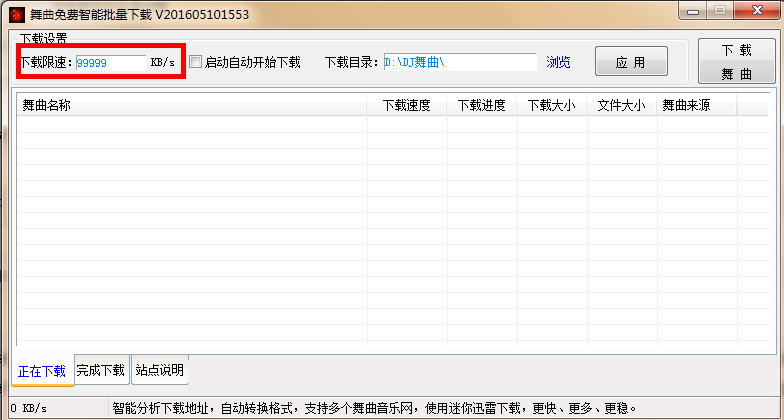Click the KB/s unit label beside speed field
The width and height of the screenshot is (784, 420).
pos(162,62)
